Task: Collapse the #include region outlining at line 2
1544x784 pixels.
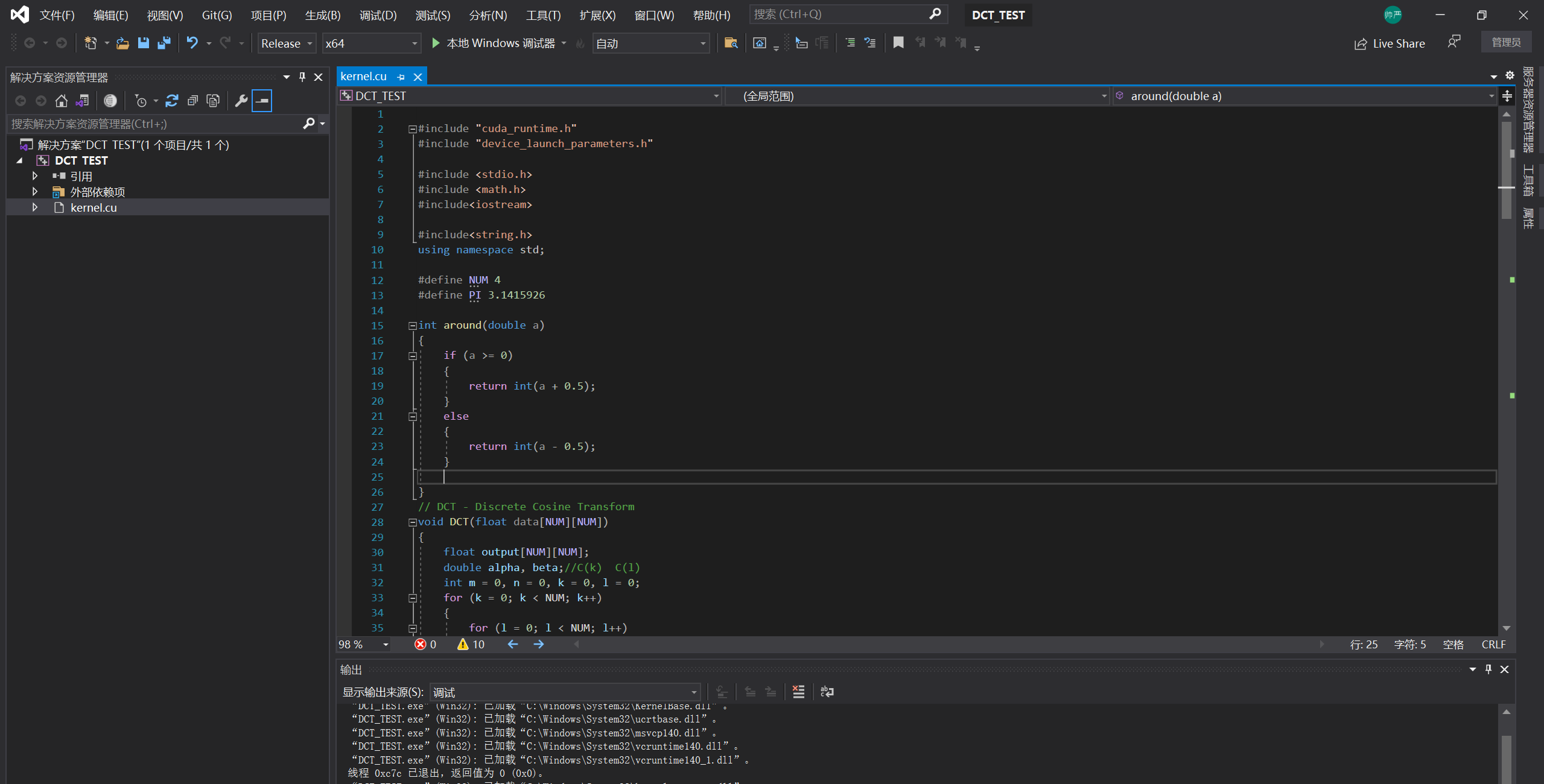Action: [413, 128]
